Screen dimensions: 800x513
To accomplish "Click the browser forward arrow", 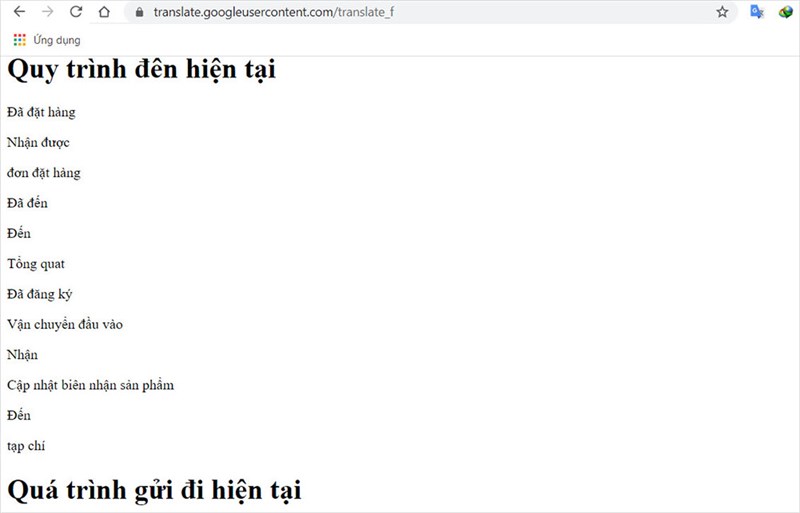I will pos(47,12).
